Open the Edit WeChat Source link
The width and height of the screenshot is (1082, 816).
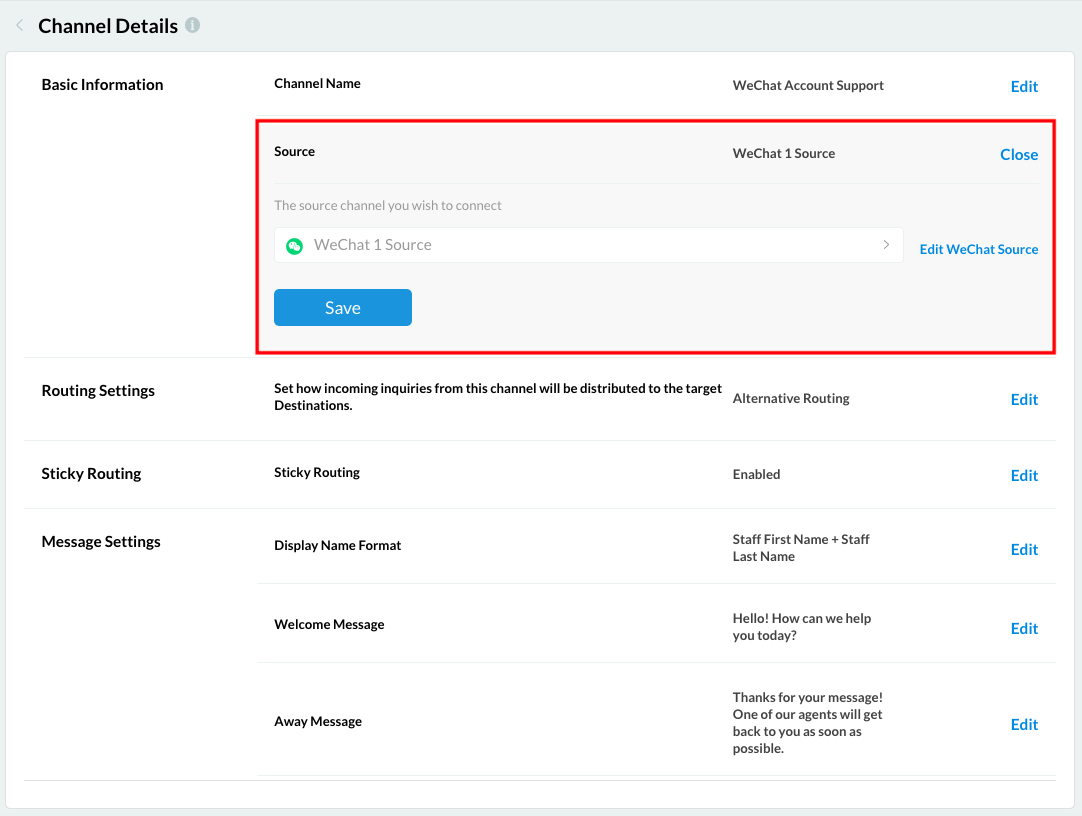[978, 249]
